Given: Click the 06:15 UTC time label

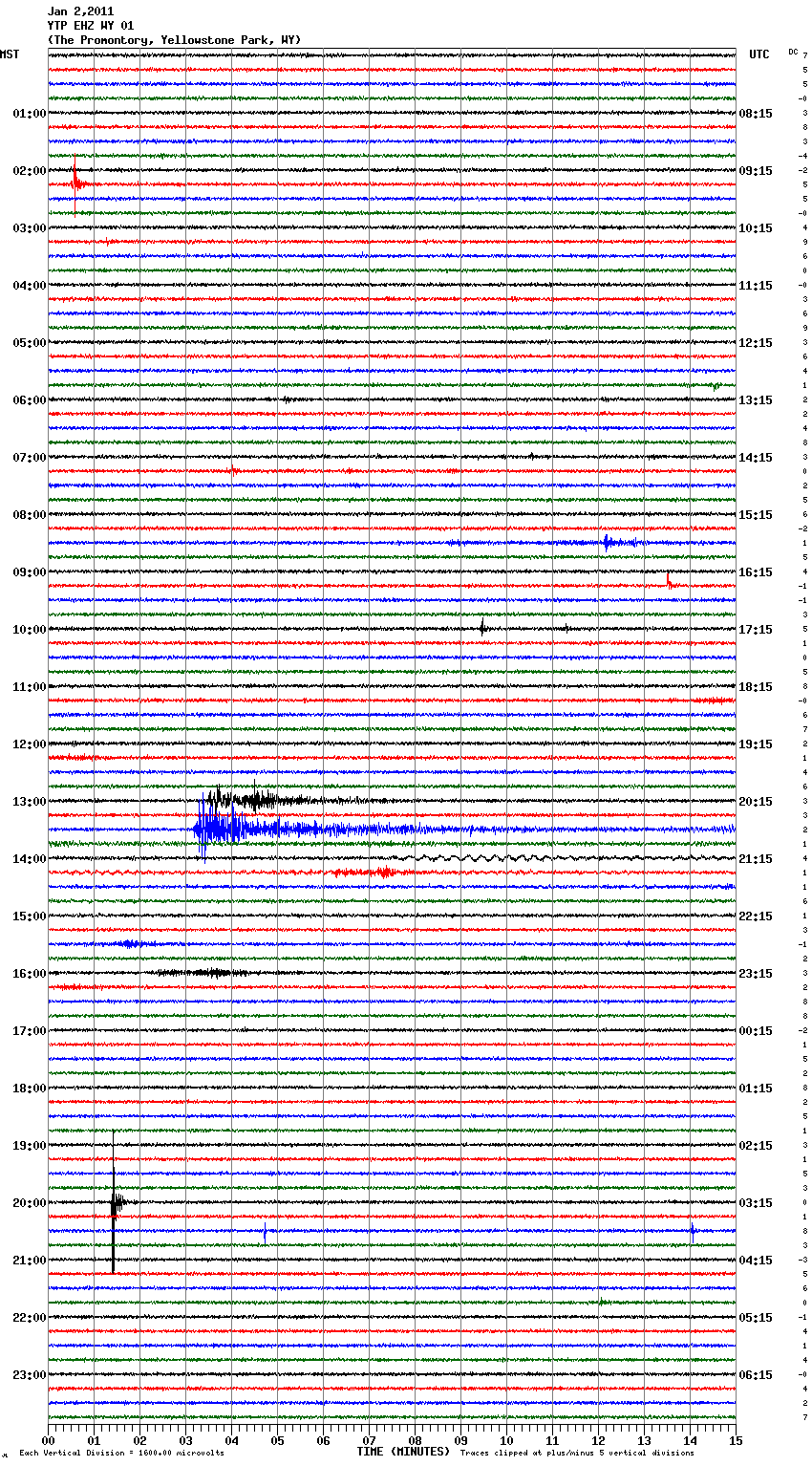Looking at the screenshot, I should click(756, 1375).
